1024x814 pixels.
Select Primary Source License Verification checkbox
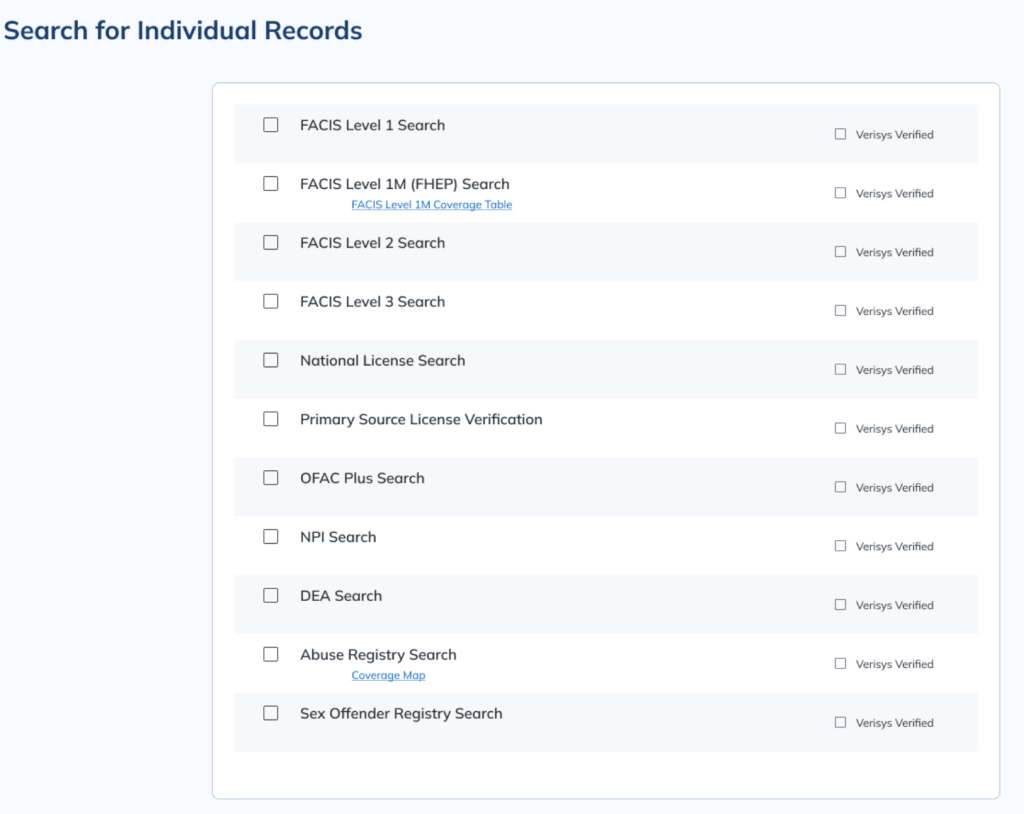[x=271, y=419]
